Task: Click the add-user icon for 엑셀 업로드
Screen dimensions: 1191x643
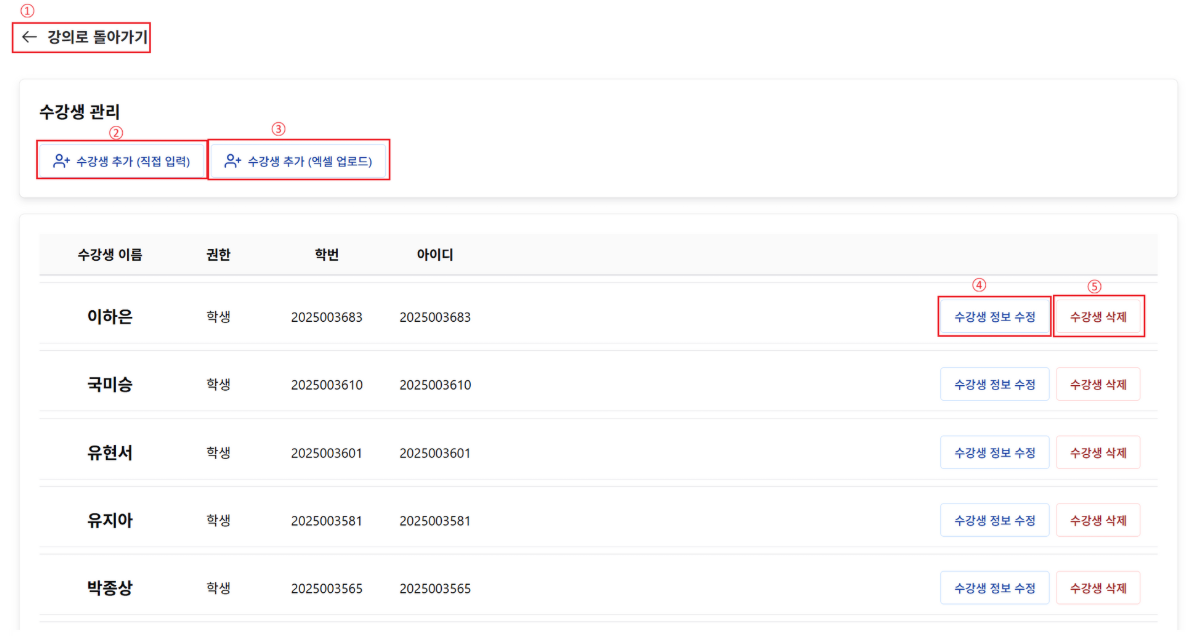Action: coord(233,160)
